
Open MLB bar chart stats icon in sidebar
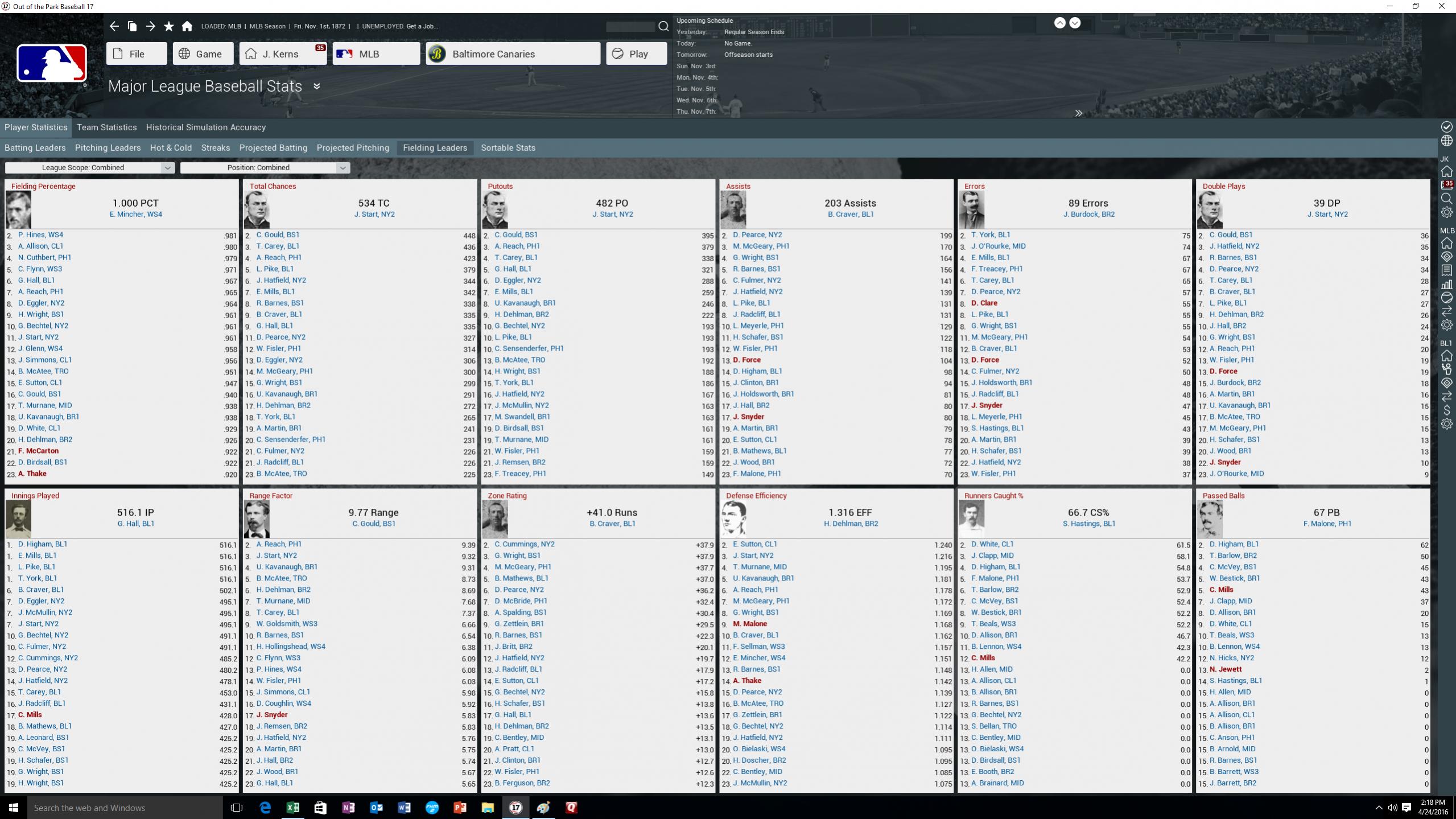click(x=1446, y=283)
